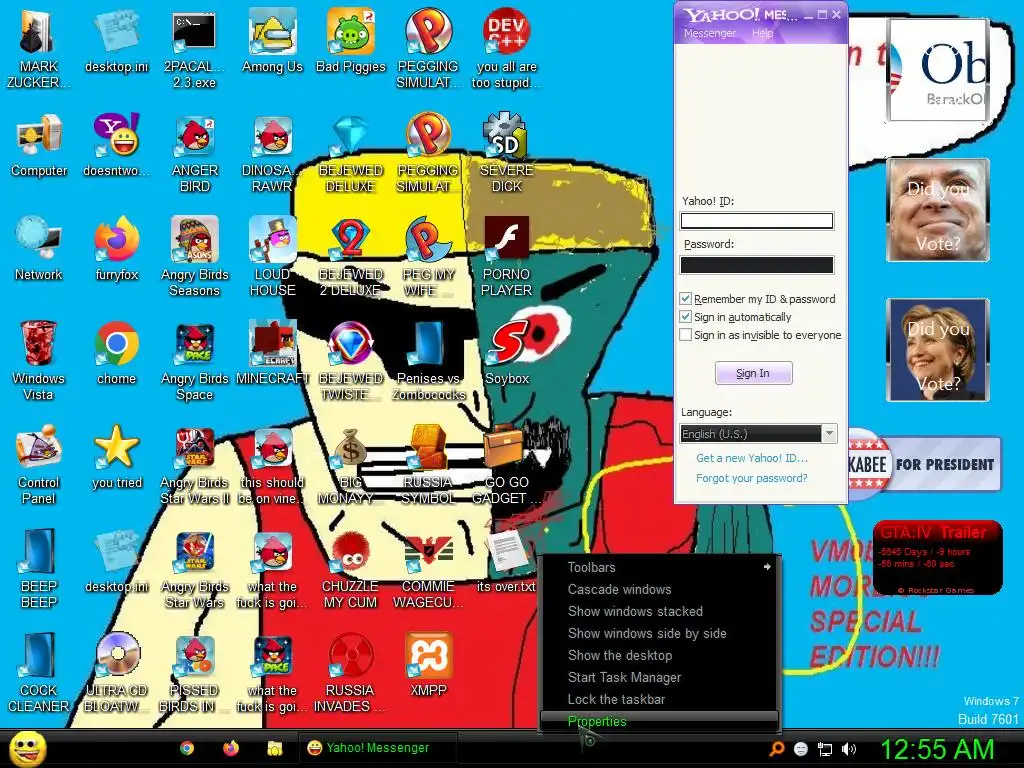This screenshot has height=768, width=1024.
Task: Focus the Yahoo! ID input field
Action: point(757,221)
